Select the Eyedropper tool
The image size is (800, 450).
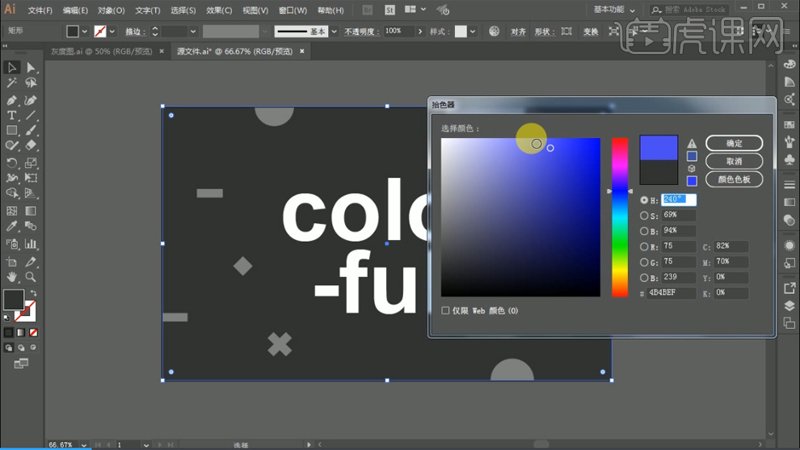pos(12,226)
